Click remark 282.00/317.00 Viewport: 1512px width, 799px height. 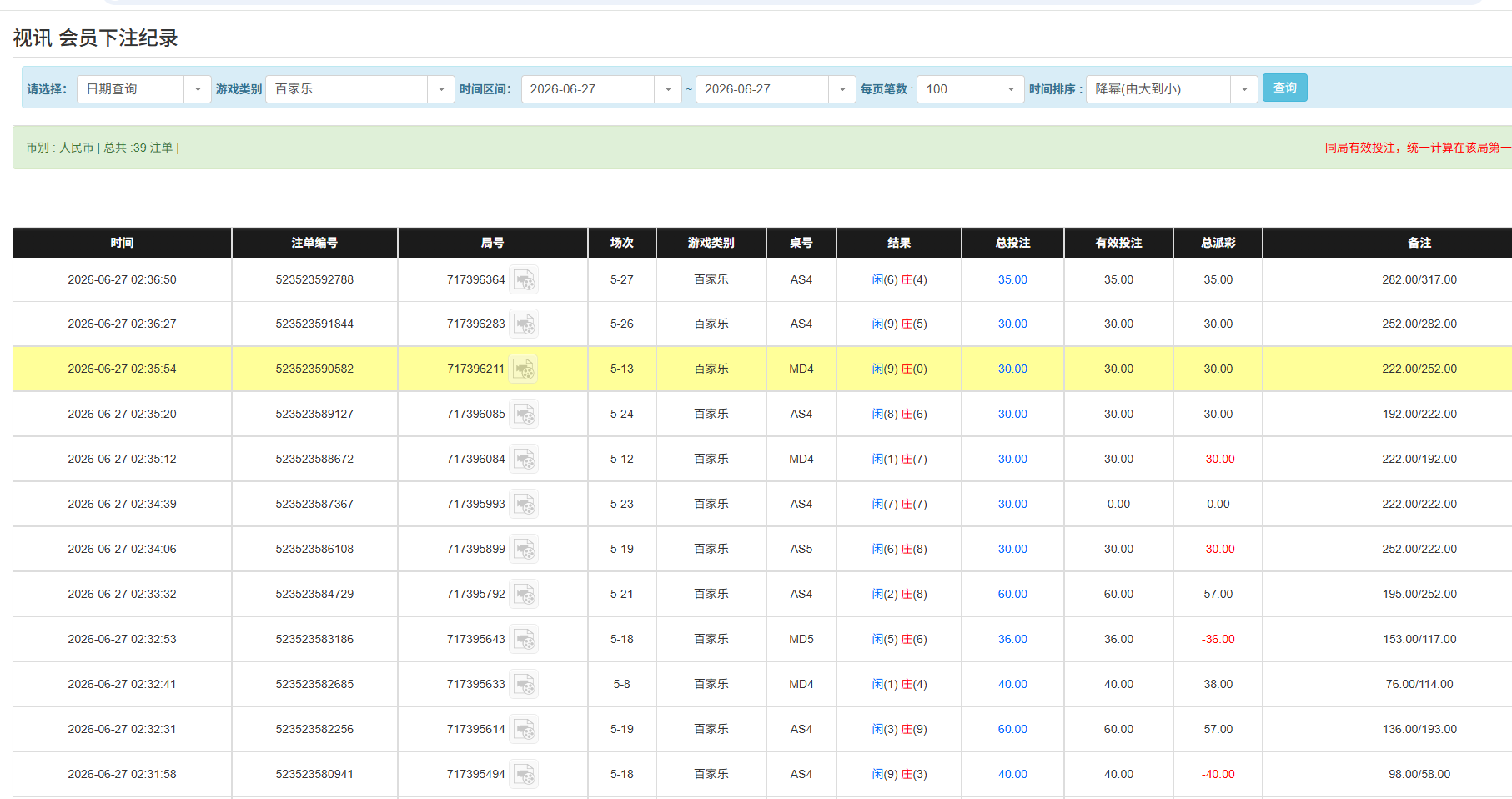(x=1419, y=280)
